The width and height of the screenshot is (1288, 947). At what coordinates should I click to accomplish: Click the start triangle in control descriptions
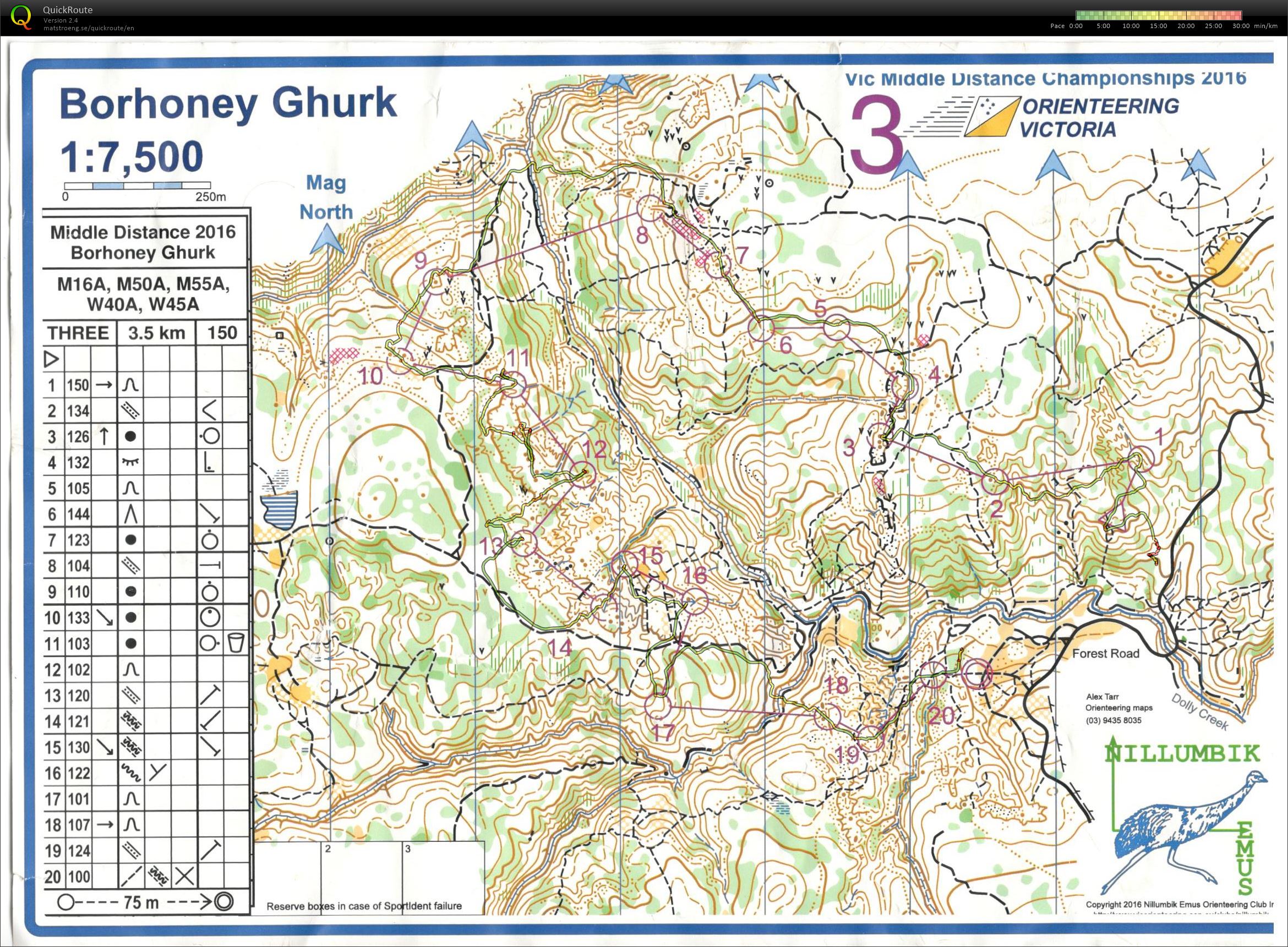click(x=52, y=359)
